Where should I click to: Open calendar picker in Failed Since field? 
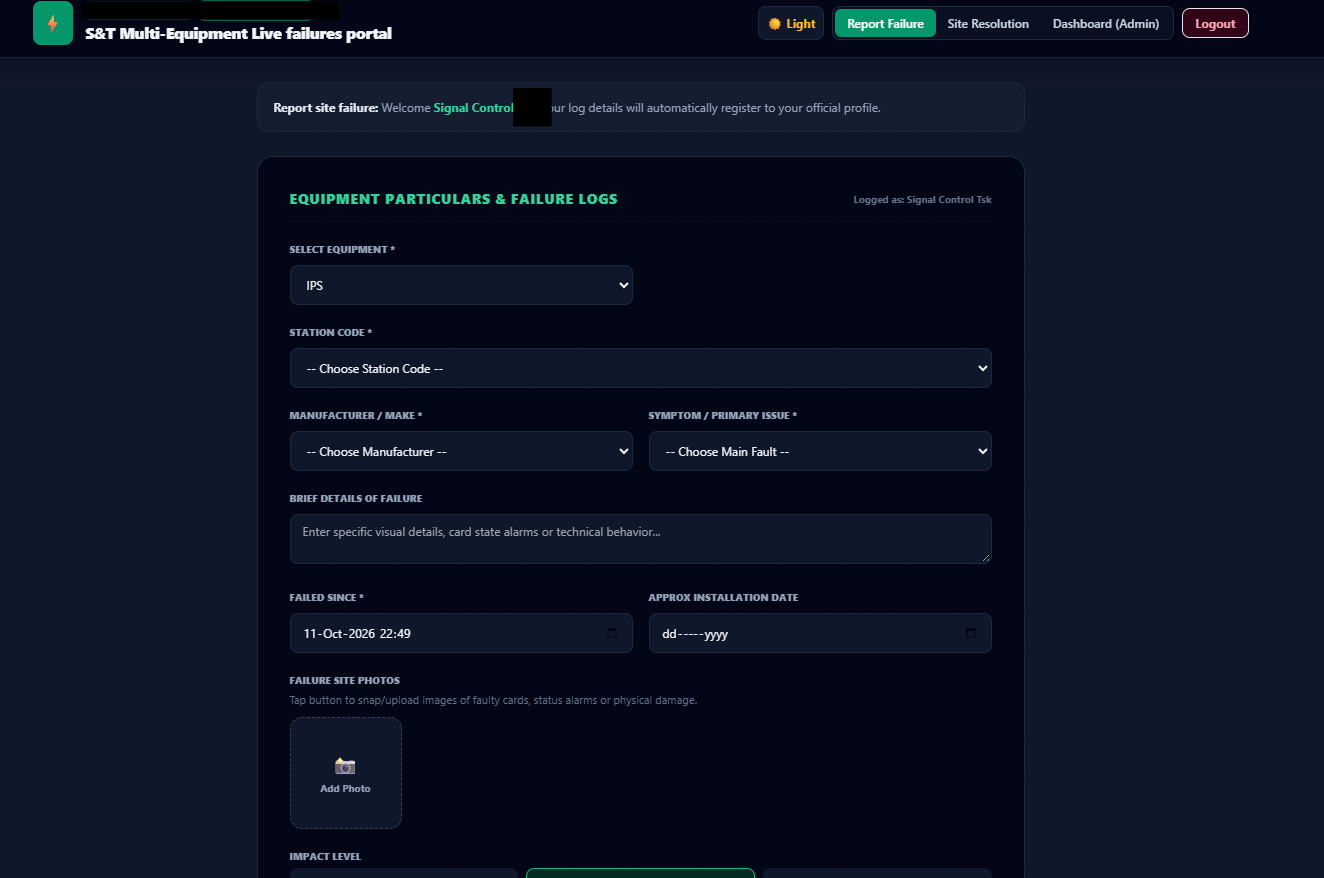click(x=612, y=633)
